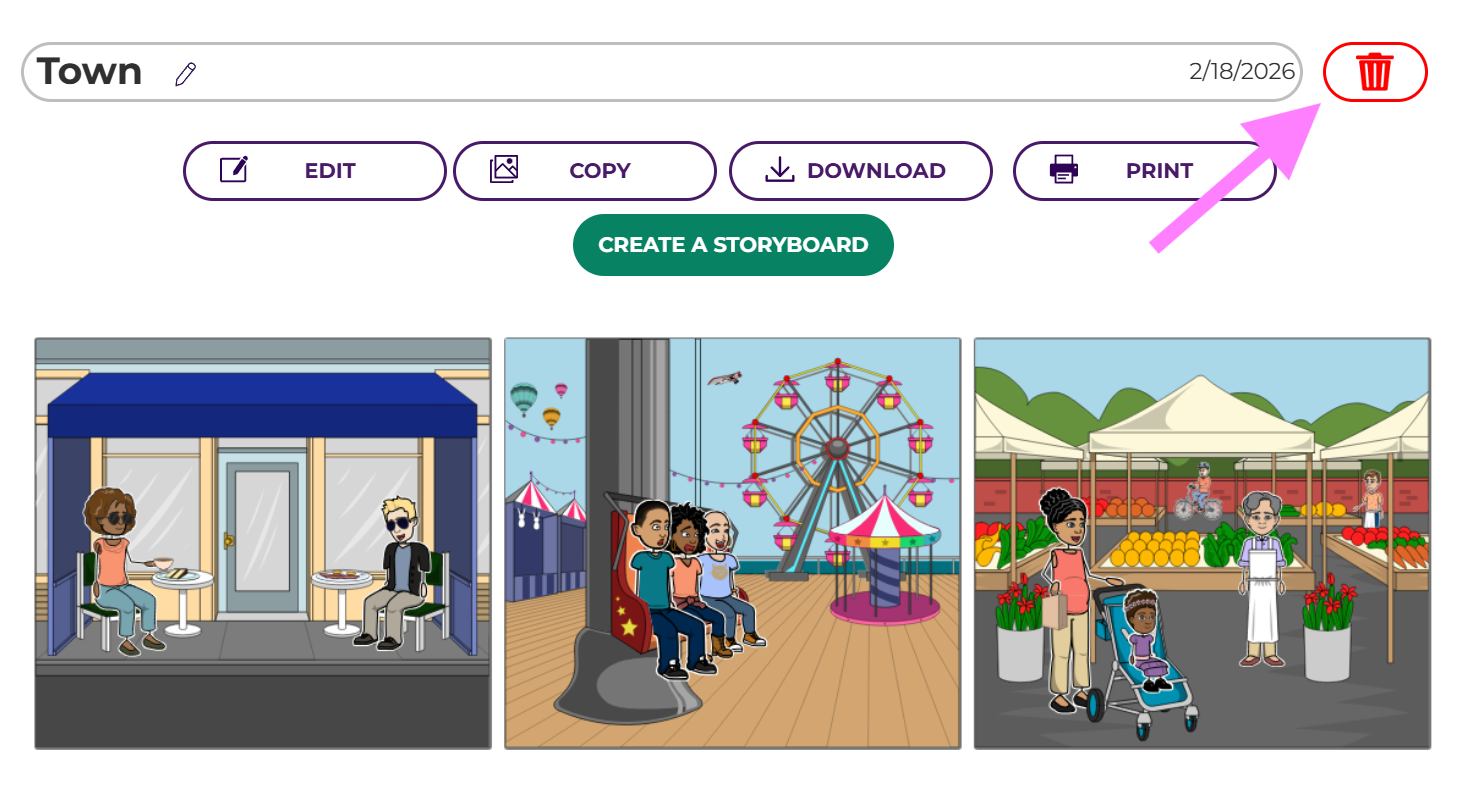Click the red trash delete icon
The width and height of the screenshot is (1467, 786).
pos(1374,72)
